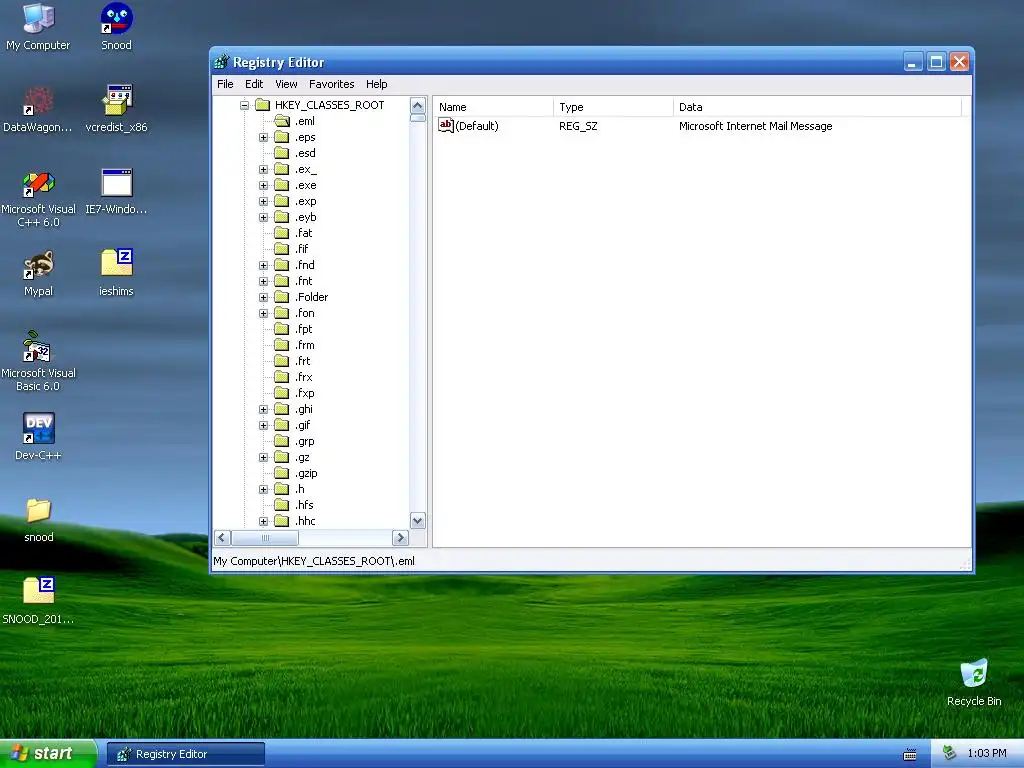Expand the .Folder registry key
Image resolution: width=1024 pixels, height=768 pixels.
click(263, 297)
